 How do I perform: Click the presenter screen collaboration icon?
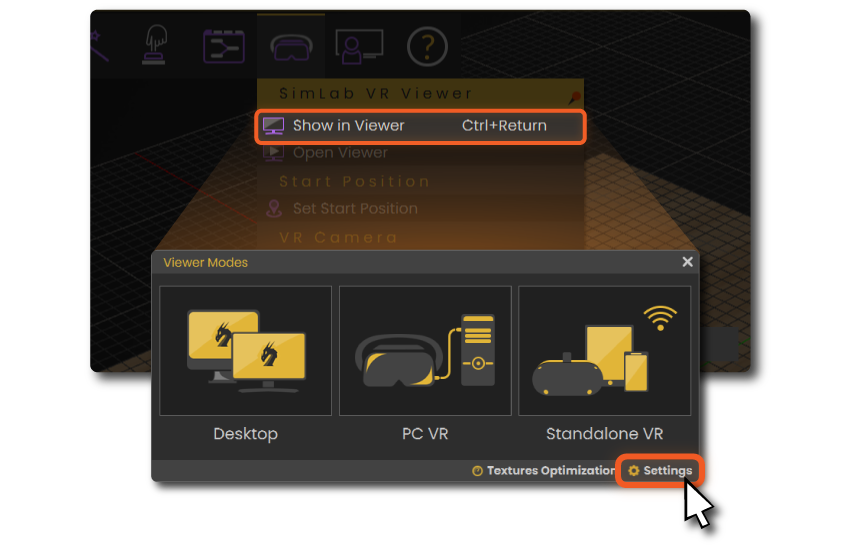pos(359,47)
